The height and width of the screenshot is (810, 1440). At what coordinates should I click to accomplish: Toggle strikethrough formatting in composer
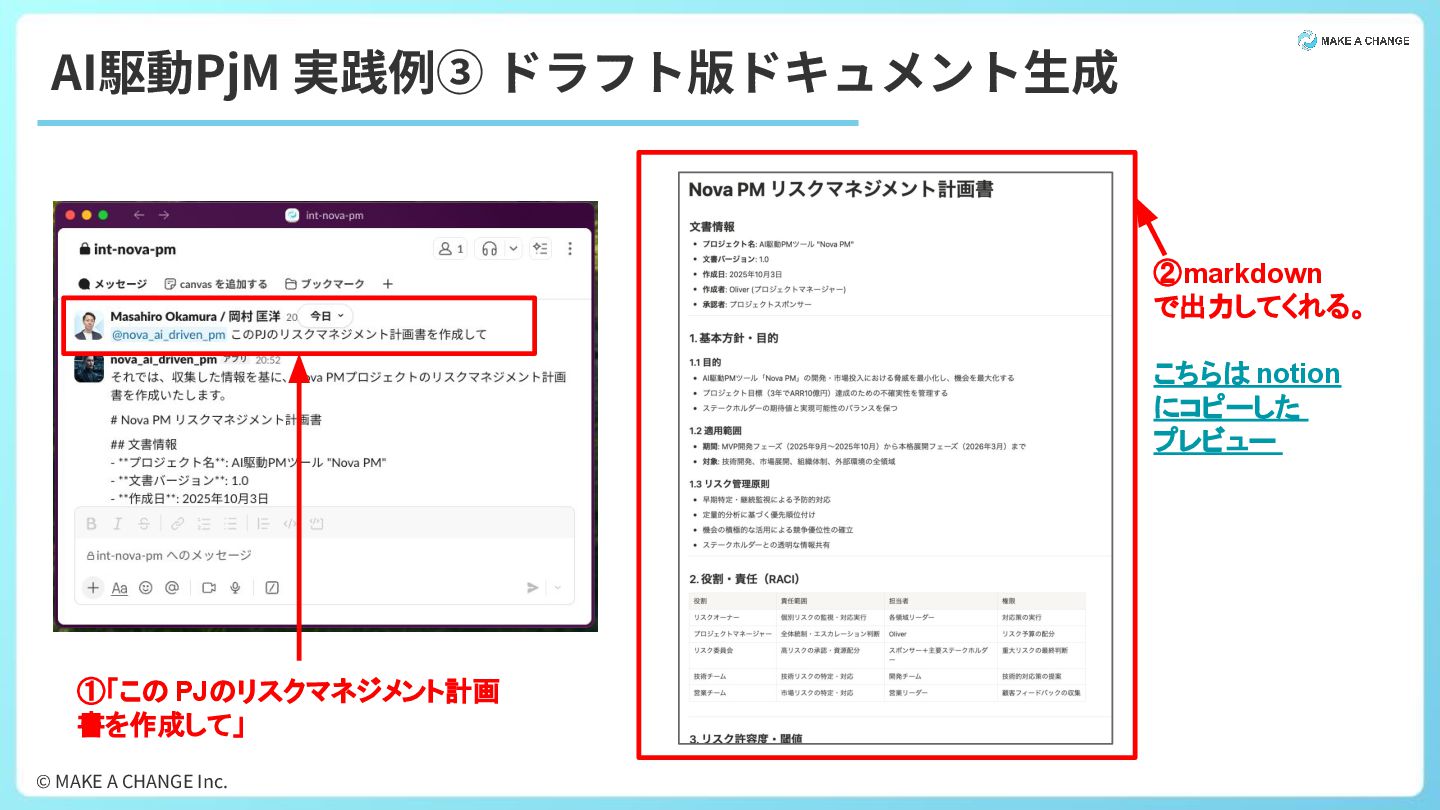click(x=144, y=523)
